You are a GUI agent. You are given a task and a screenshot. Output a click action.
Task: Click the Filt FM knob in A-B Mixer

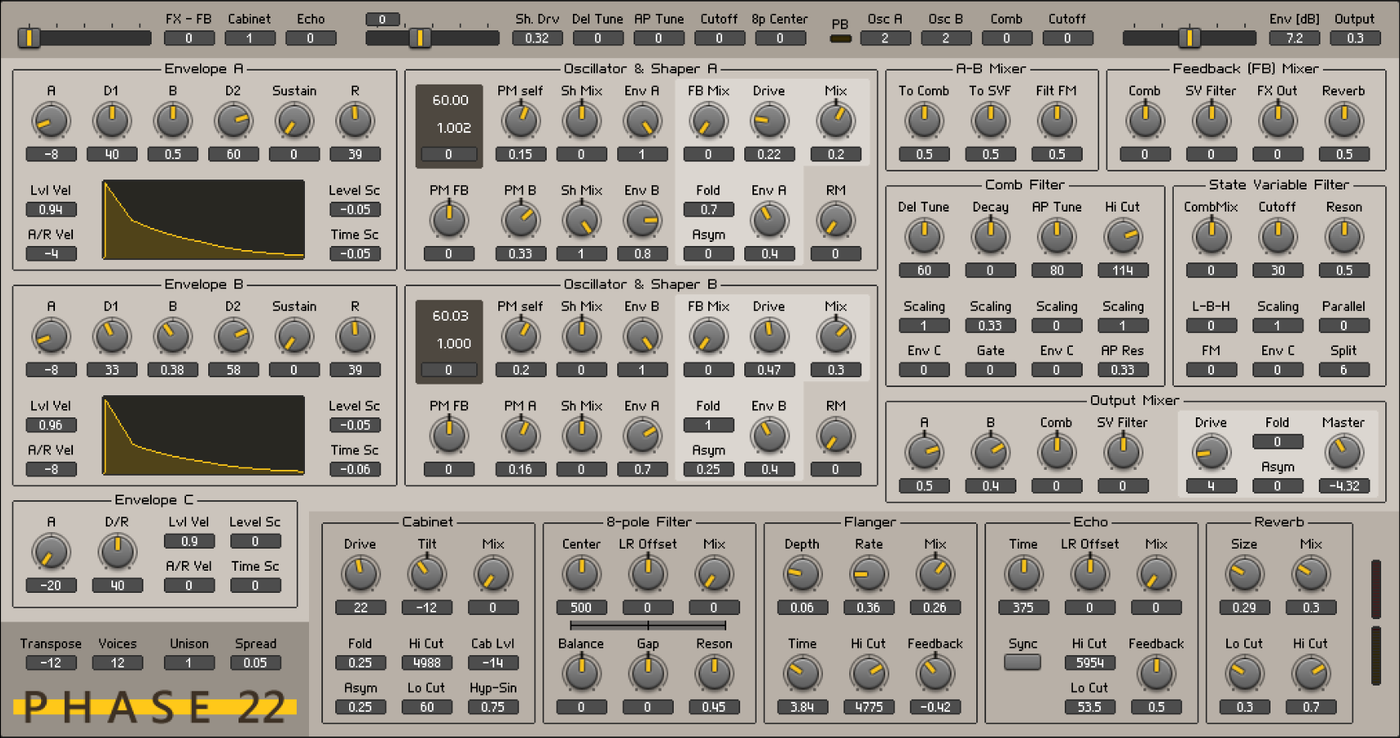1056,121
